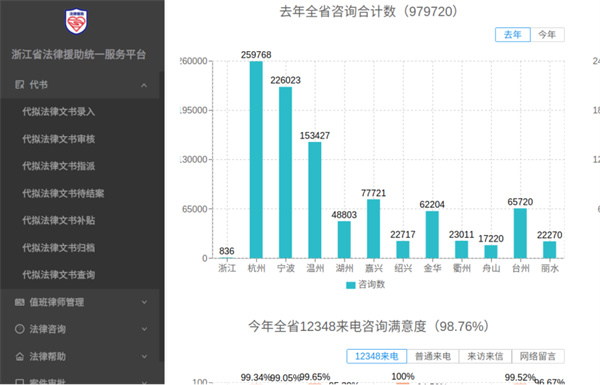
Task: Expand the 法律咨询 section chevron
Action: click(x=144, y=329)
